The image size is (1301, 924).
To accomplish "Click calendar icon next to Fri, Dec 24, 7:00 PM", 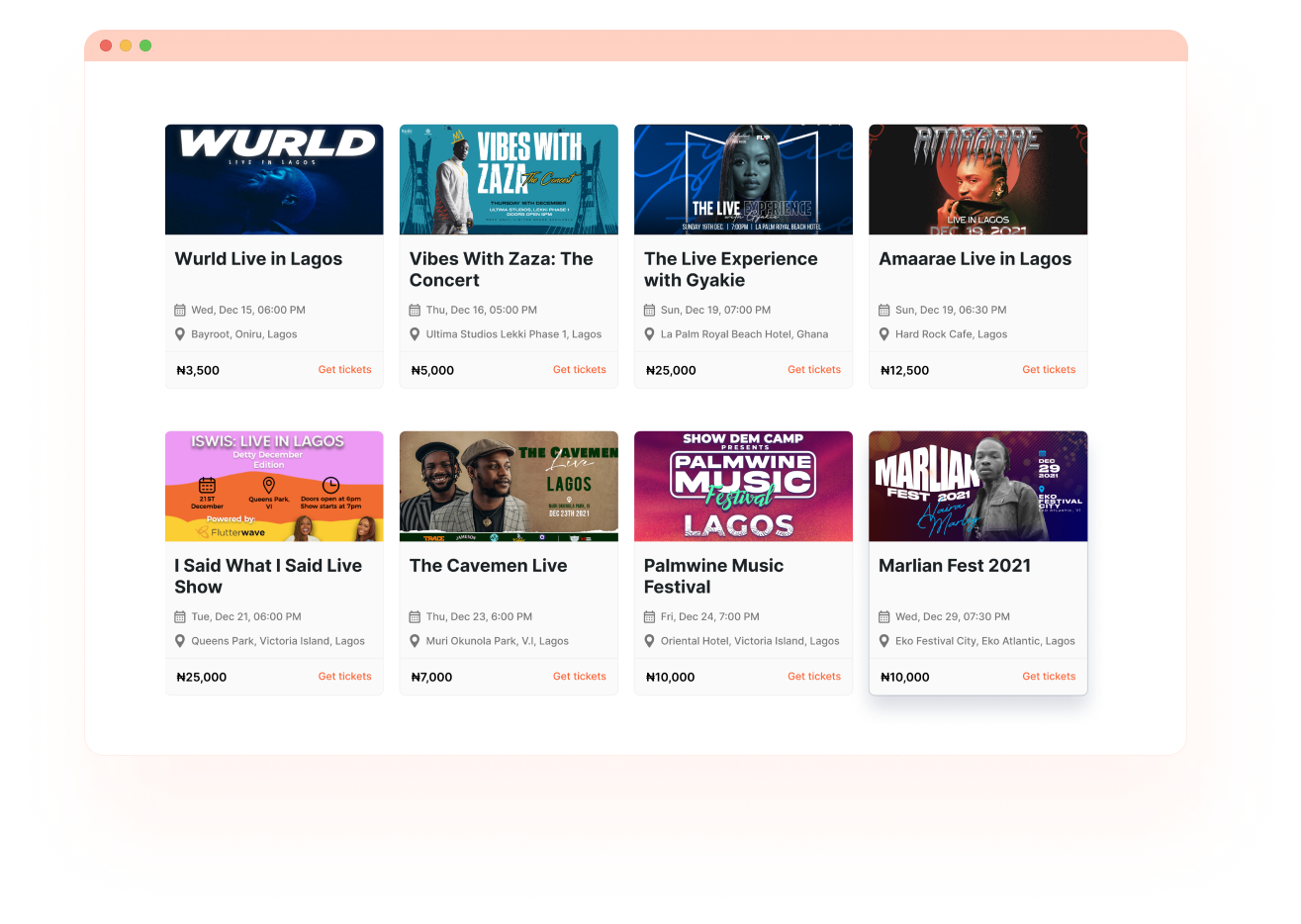I will click(x=649, y=616).
